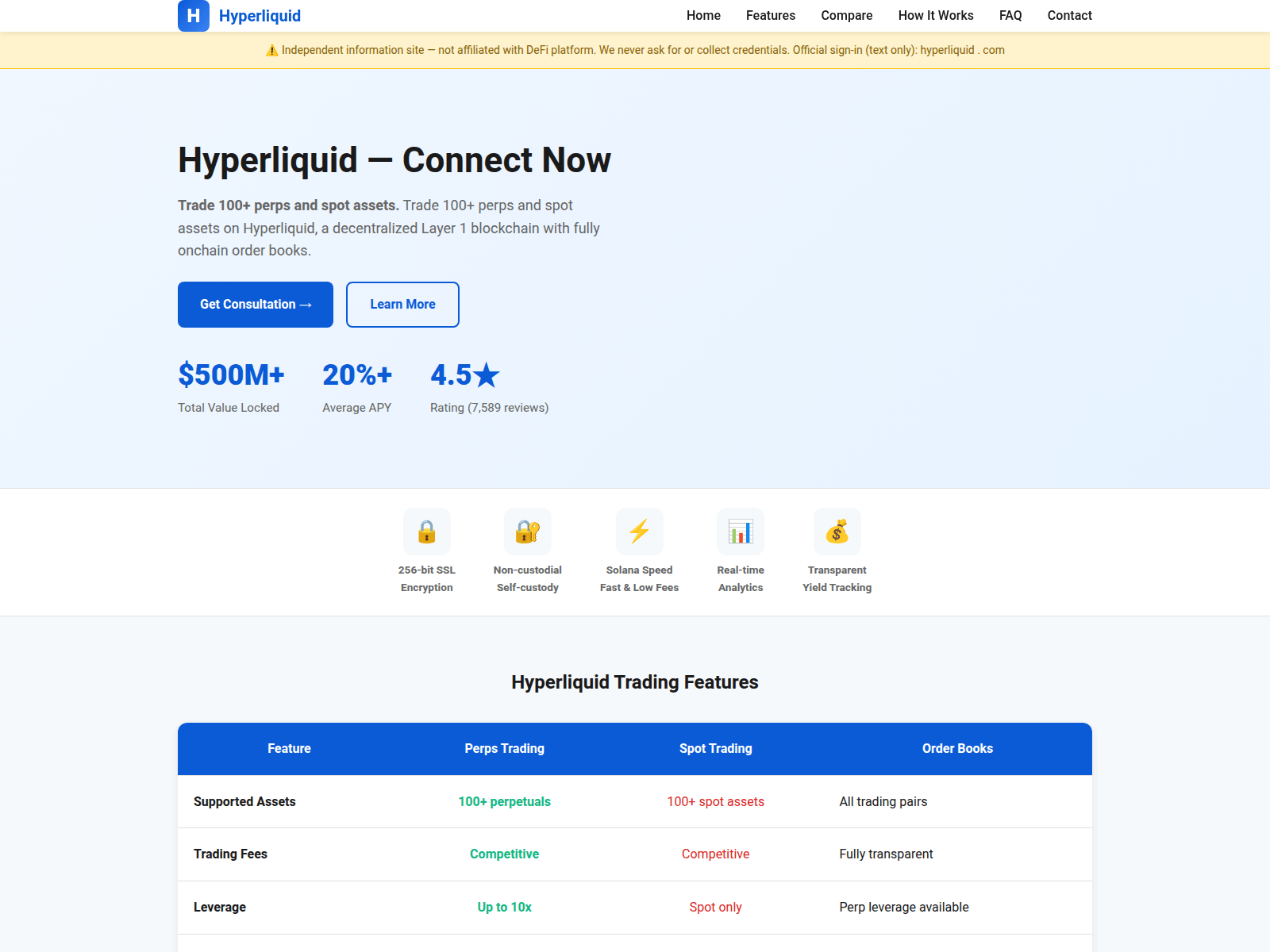Select How It Works in the navigation
1270x952 pixels.
(936, 16)
